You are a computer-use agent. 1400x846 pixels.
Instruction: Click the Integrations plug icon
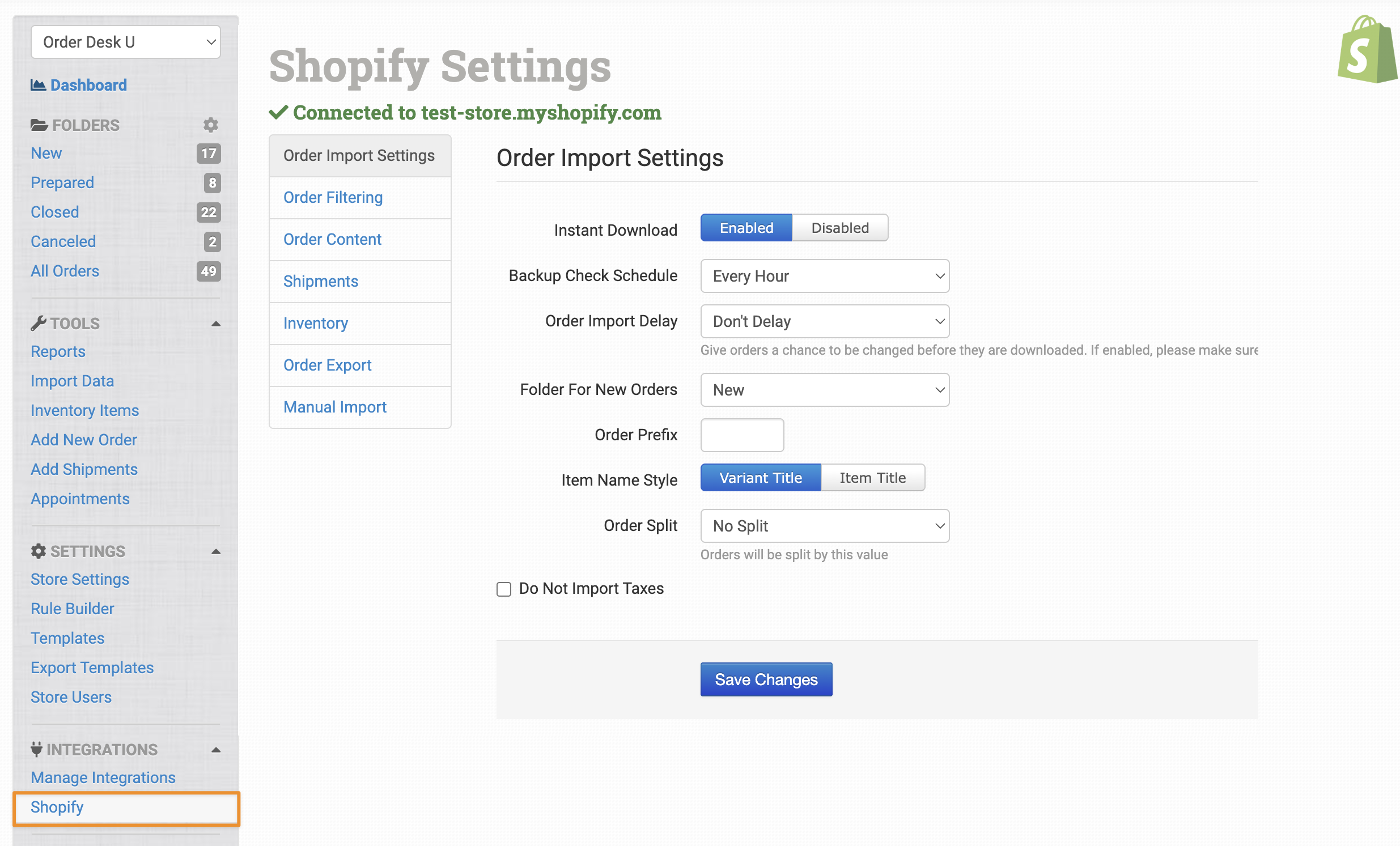pos(36,750)
